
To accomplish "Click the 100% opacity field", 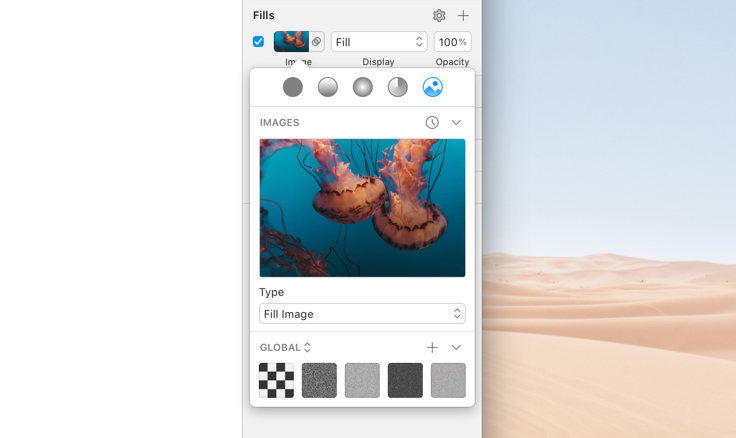I will pyautogui.click(x=452, y=42).
